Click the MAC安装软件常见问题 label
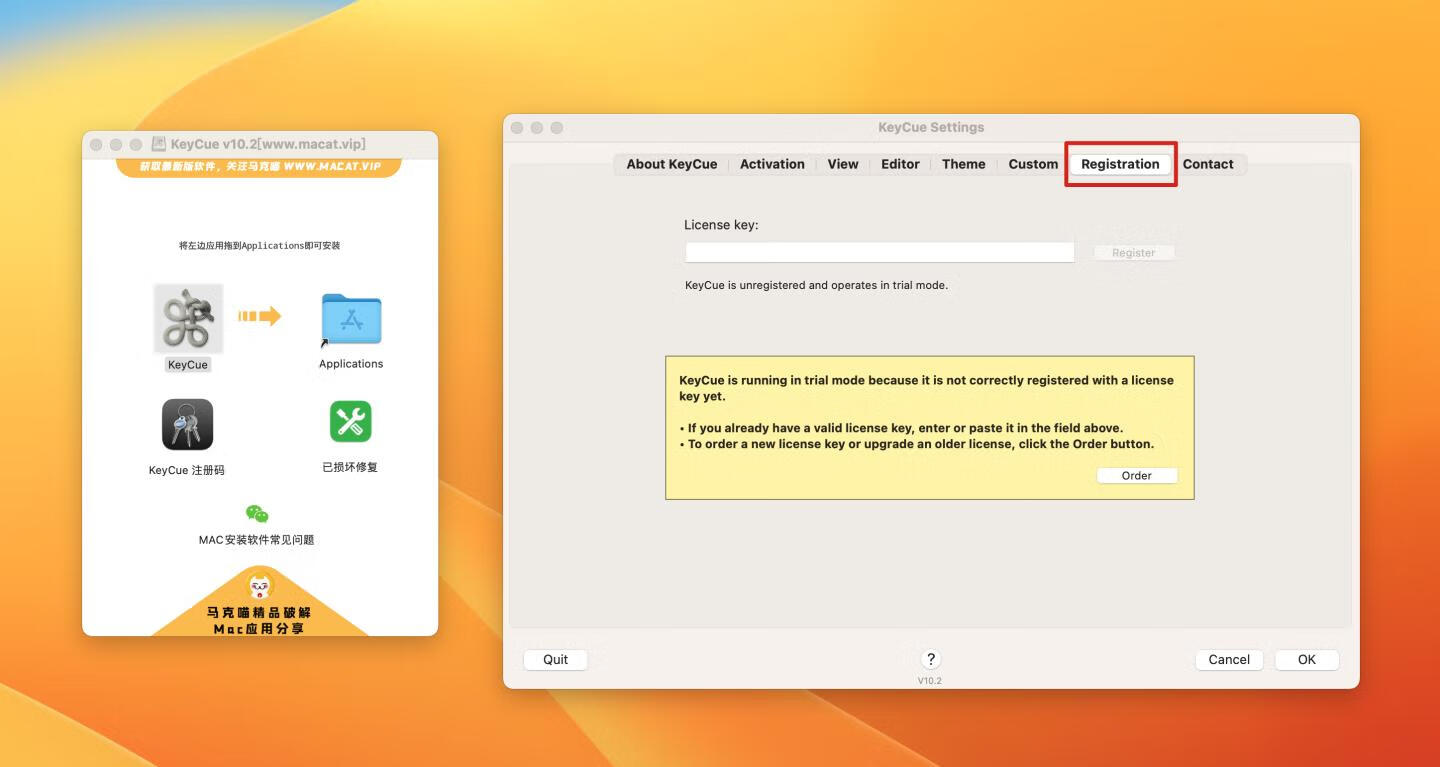 click(x=257, y=540)
